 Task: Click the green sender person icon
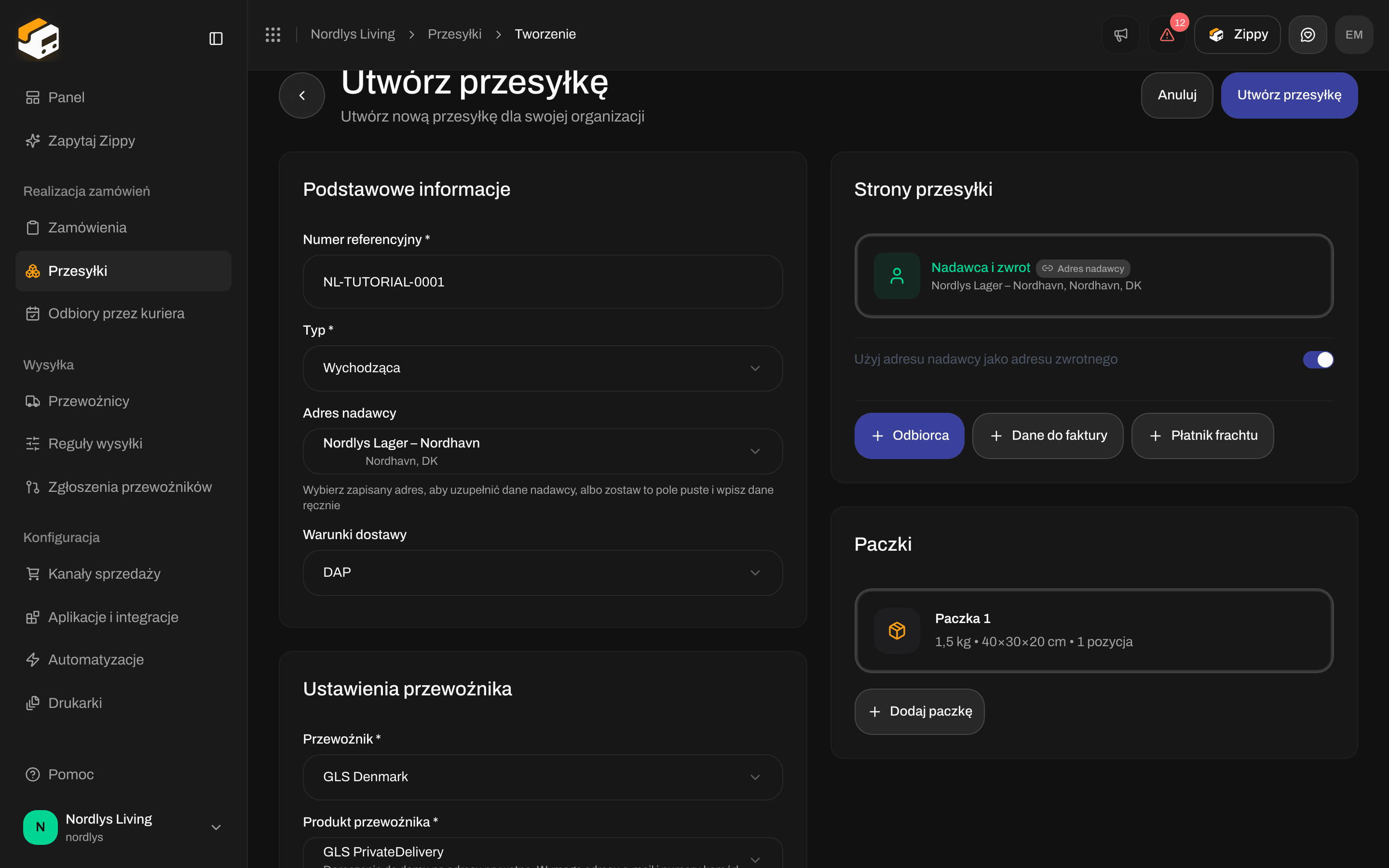[897, 275]
